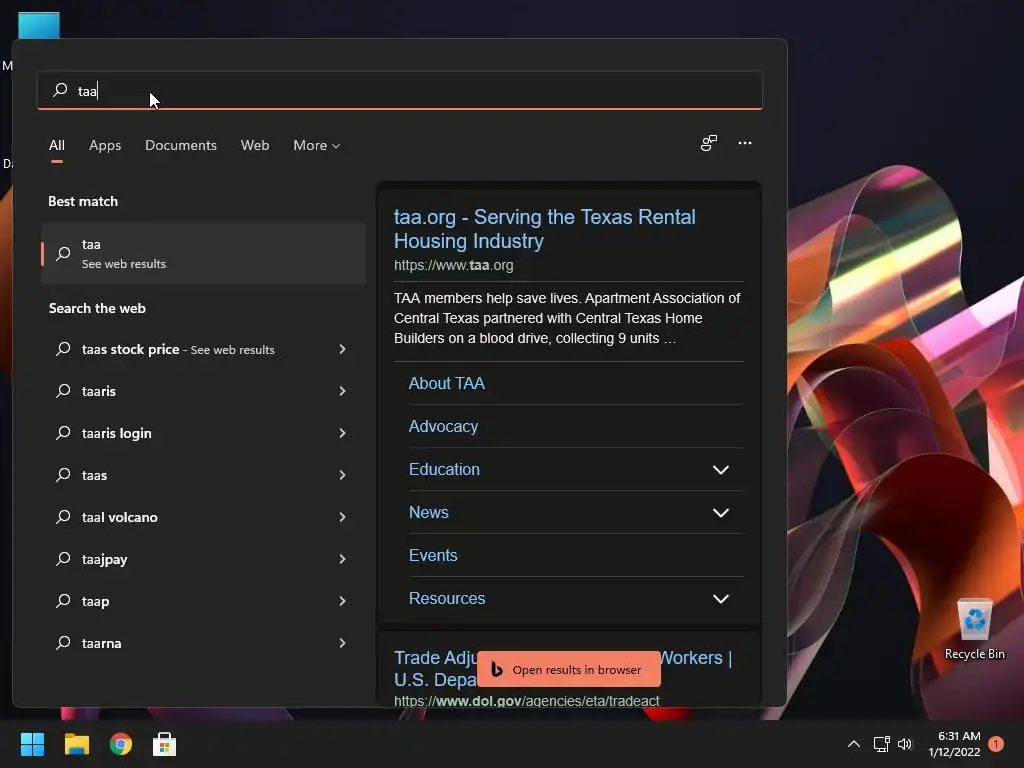Open the notification count badge
Viewport: 1024px width, 768px height.
pos(996,743)
